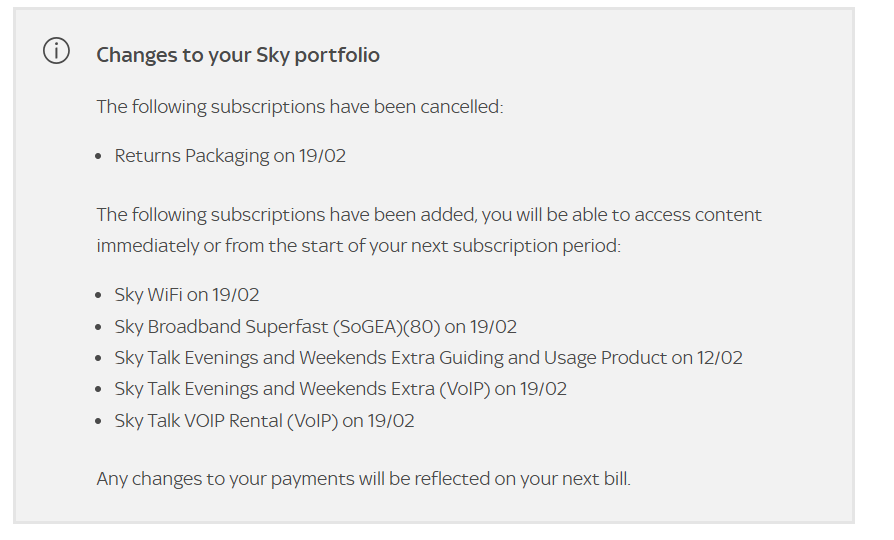Click 'The following subscriptions have been cancelled' text
The width and height of the screenshot is (894, 540).
coord(299,106)
